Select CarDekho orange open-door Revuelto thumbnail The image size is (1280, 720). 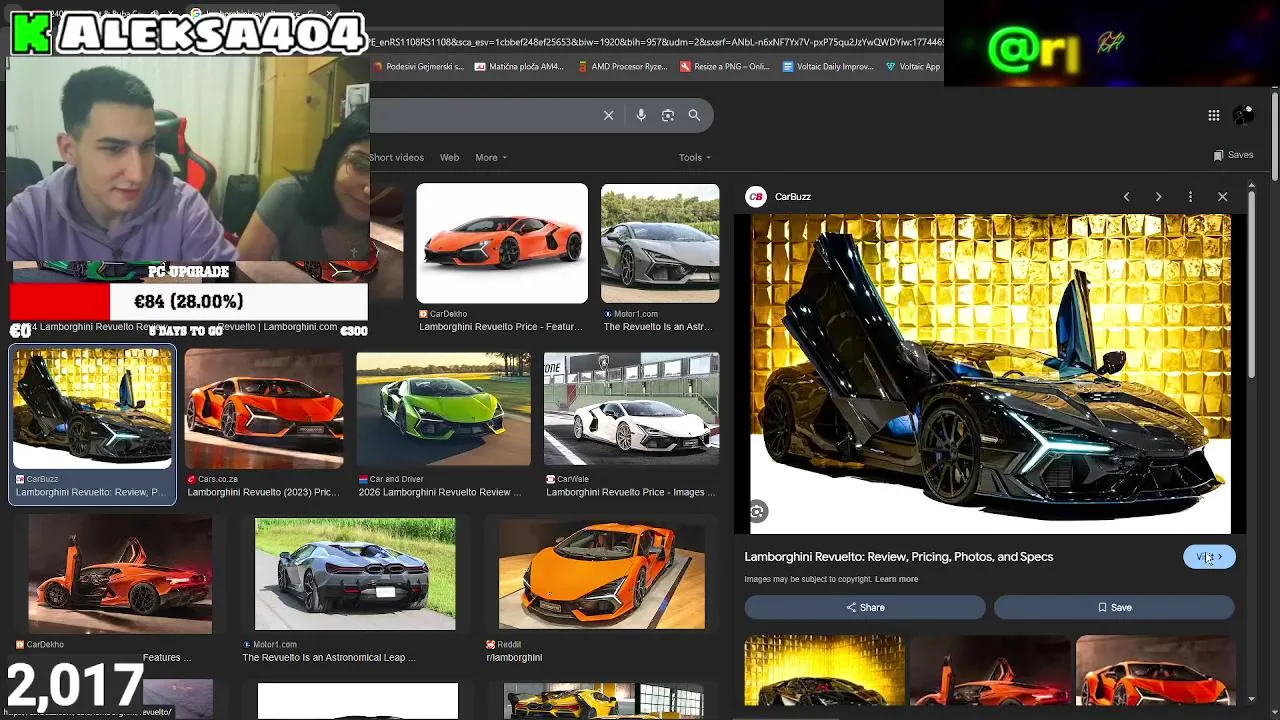(120, 575)
